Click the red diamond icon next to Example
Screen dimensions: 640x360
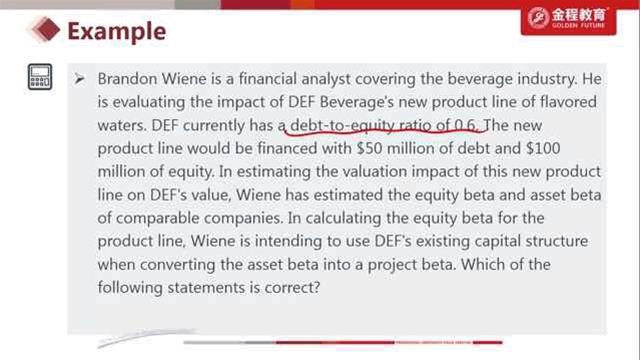(44, 29)
